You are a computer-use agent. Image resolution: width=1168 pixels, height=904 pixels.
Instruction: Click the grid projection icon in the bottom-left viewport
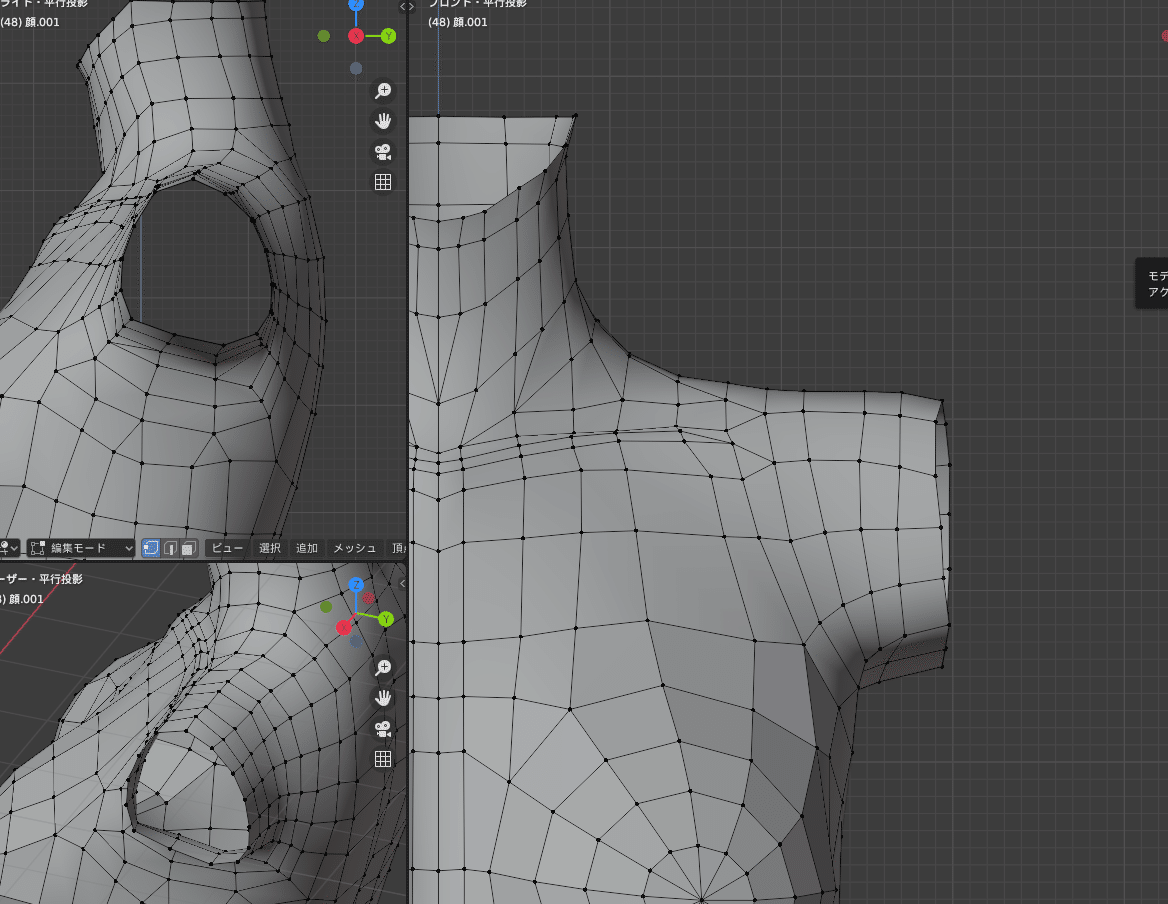coord(383,758)
